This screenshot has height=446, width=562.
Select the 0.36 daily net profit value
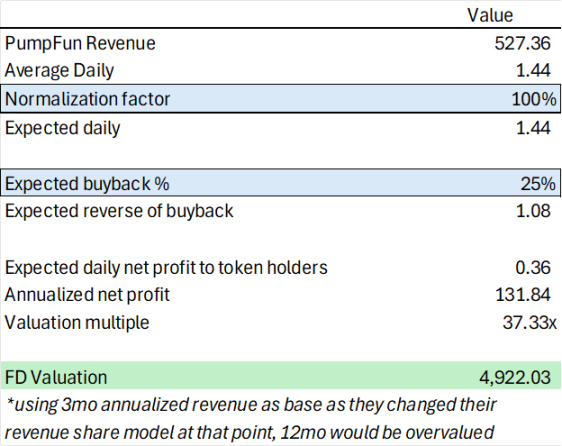coord(533,268)
